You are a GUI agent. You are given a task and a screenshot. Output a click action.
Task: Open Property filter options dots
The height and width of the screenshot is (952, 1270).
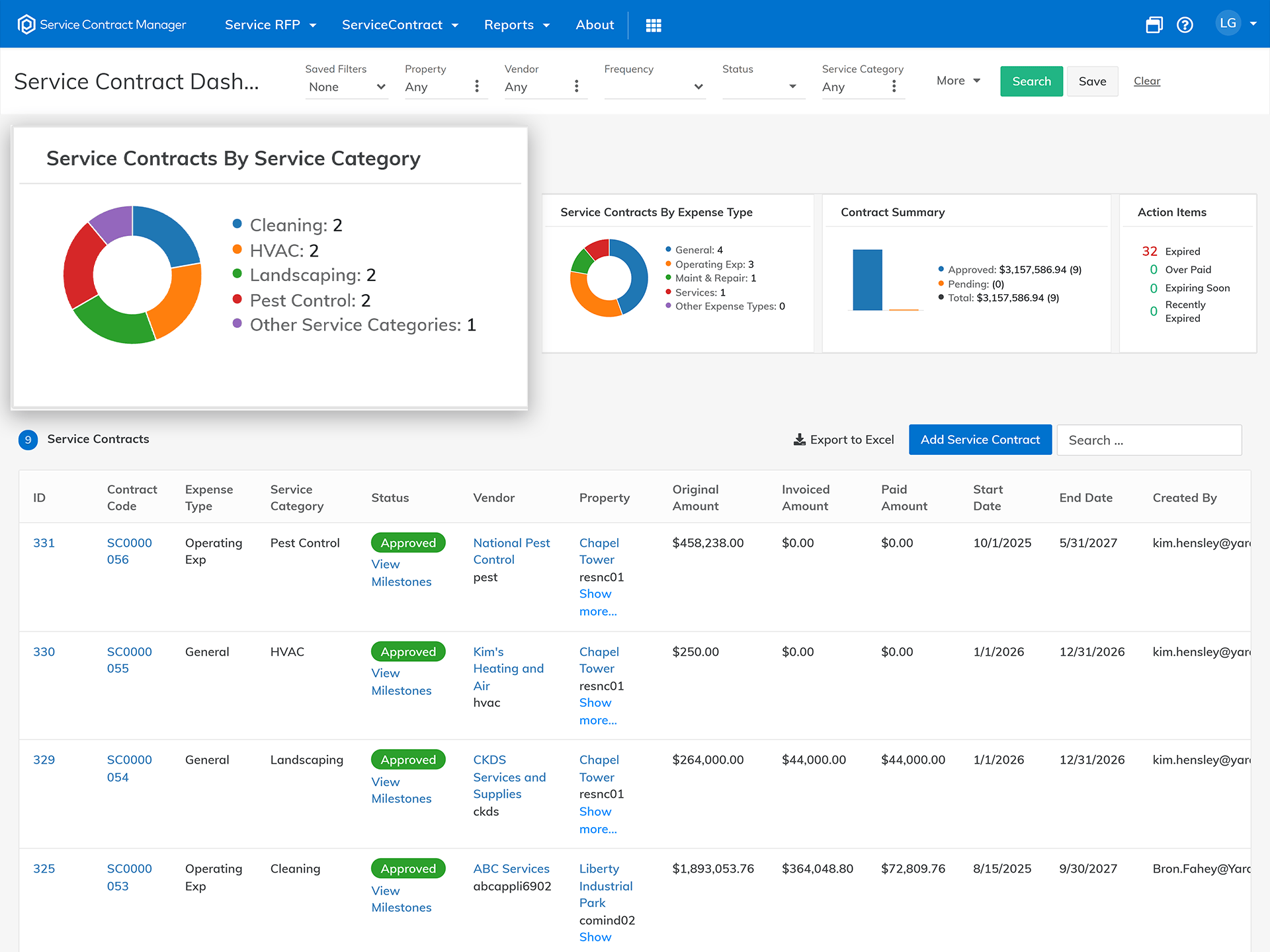coord(477,87)
